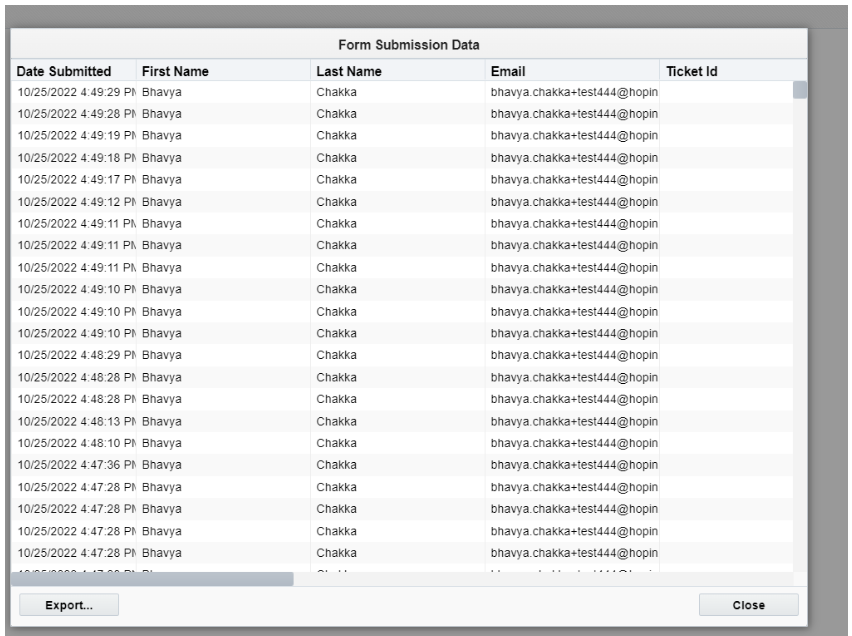Click Chakka in the 4:47:36 PM row
Image resolution: width=852 pixels, height=636 pixels.
pyautogui.click(x=336, y=465)
